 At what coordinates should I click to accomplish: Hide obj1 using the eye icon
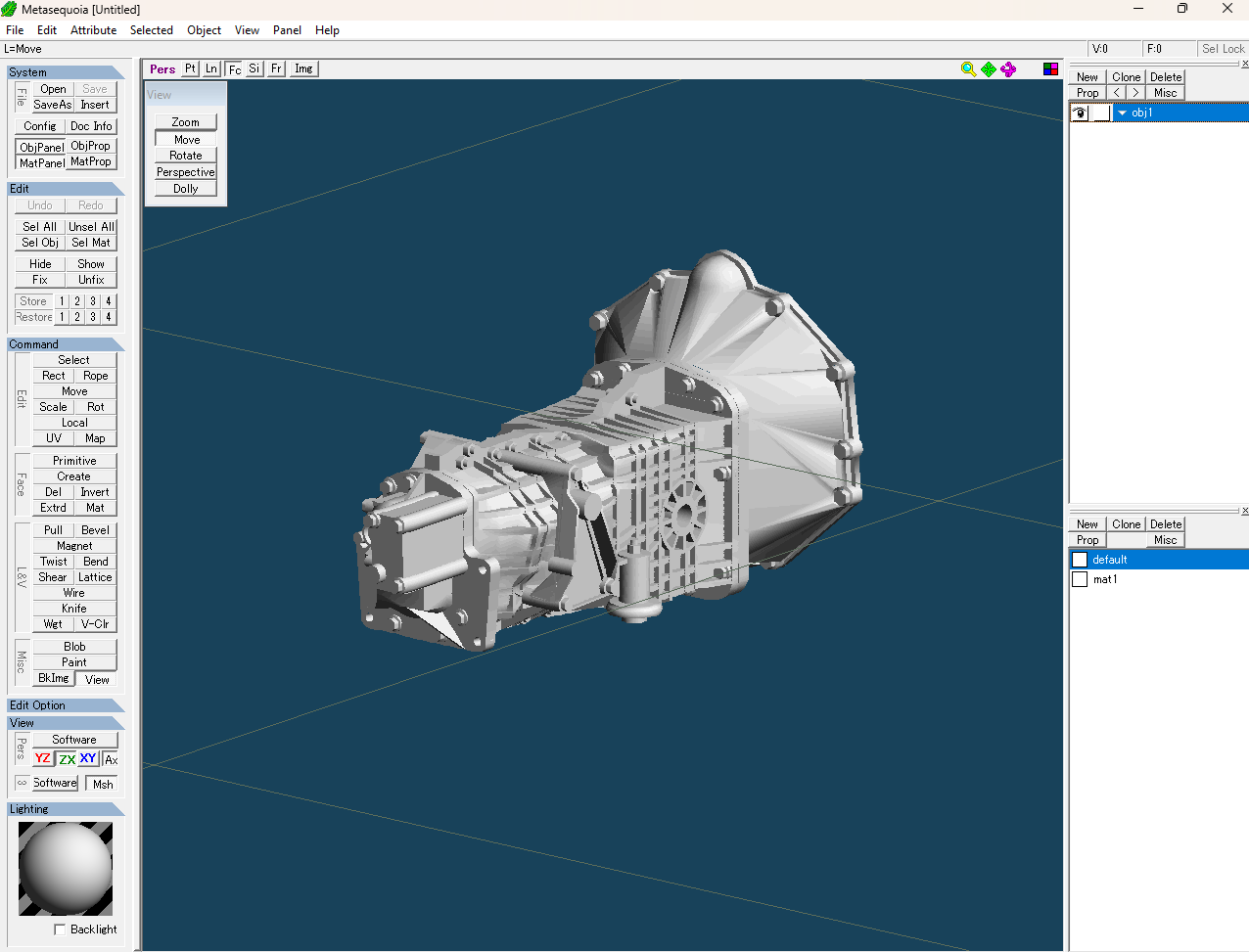coord(1080,113)
